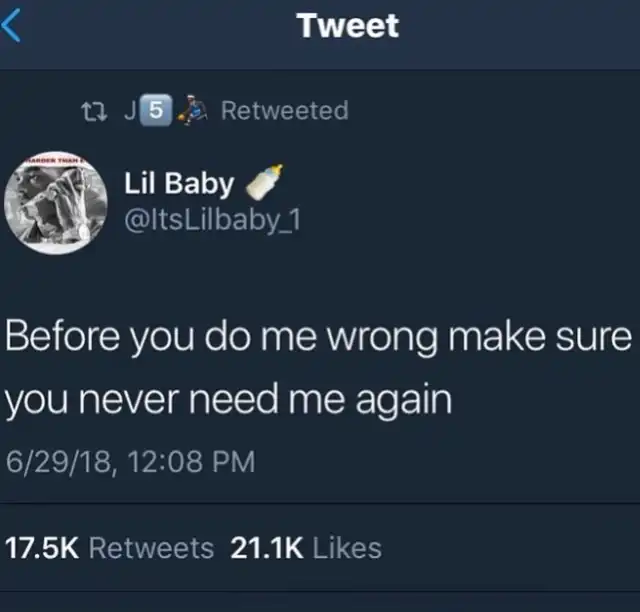Tap the Tweet header title
Image resolution: width=640 pixels, height=612 pixels.
pyautogui.click(x=348, y=25)
